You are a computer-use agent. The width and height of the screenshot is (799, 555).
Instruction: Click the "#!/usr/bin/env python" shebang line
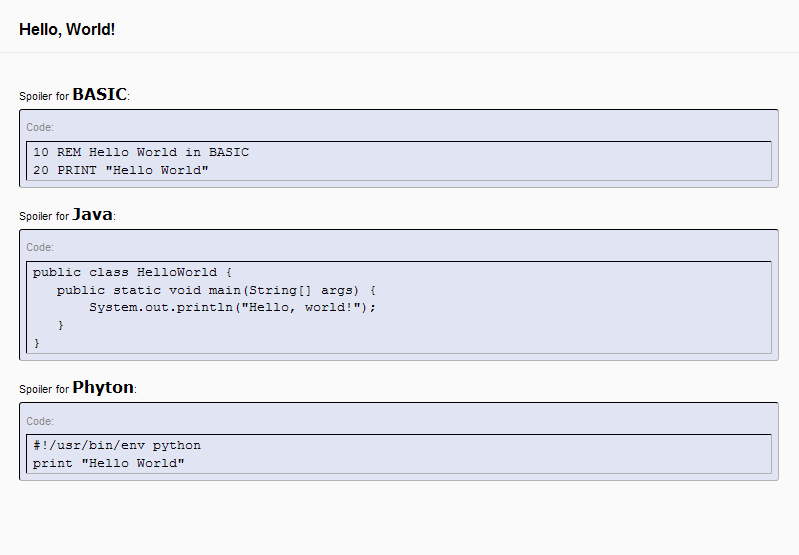[117, 445]
